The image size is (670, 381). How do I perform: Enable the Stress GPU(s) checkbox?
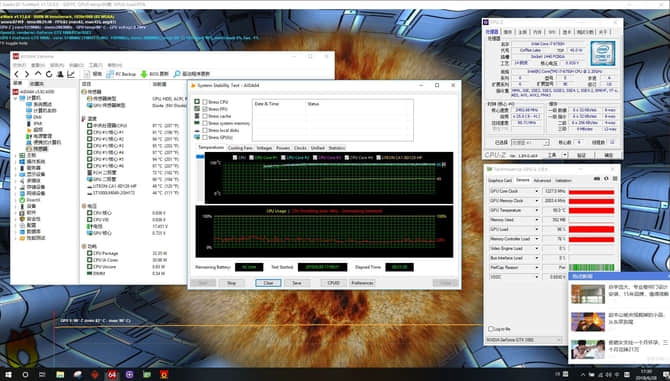point(205,138)
